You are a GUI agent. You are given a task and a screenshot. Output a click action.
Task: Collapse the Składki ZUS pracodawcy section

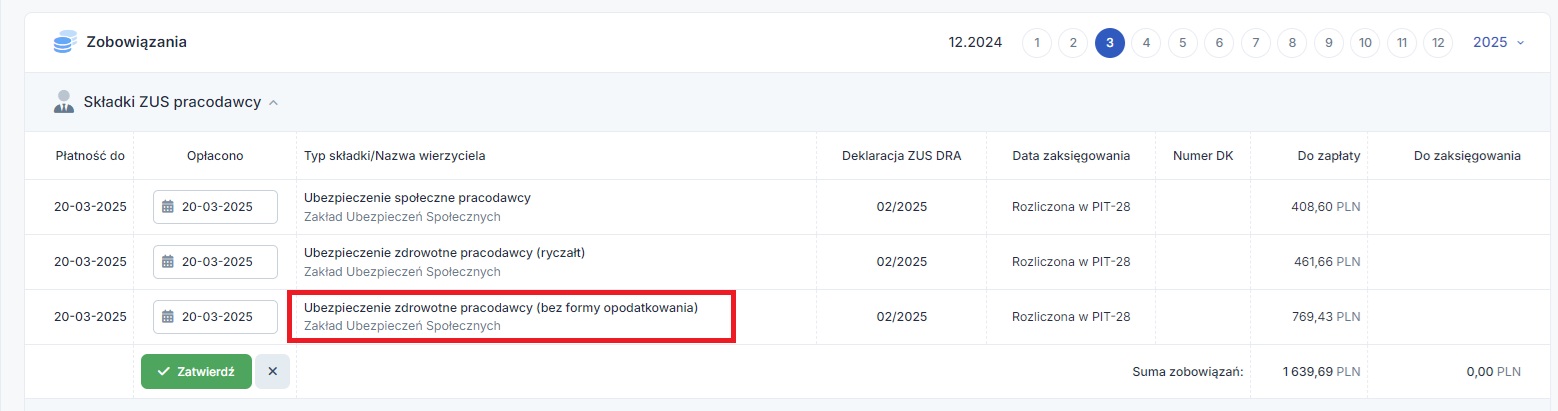point(273,102)
